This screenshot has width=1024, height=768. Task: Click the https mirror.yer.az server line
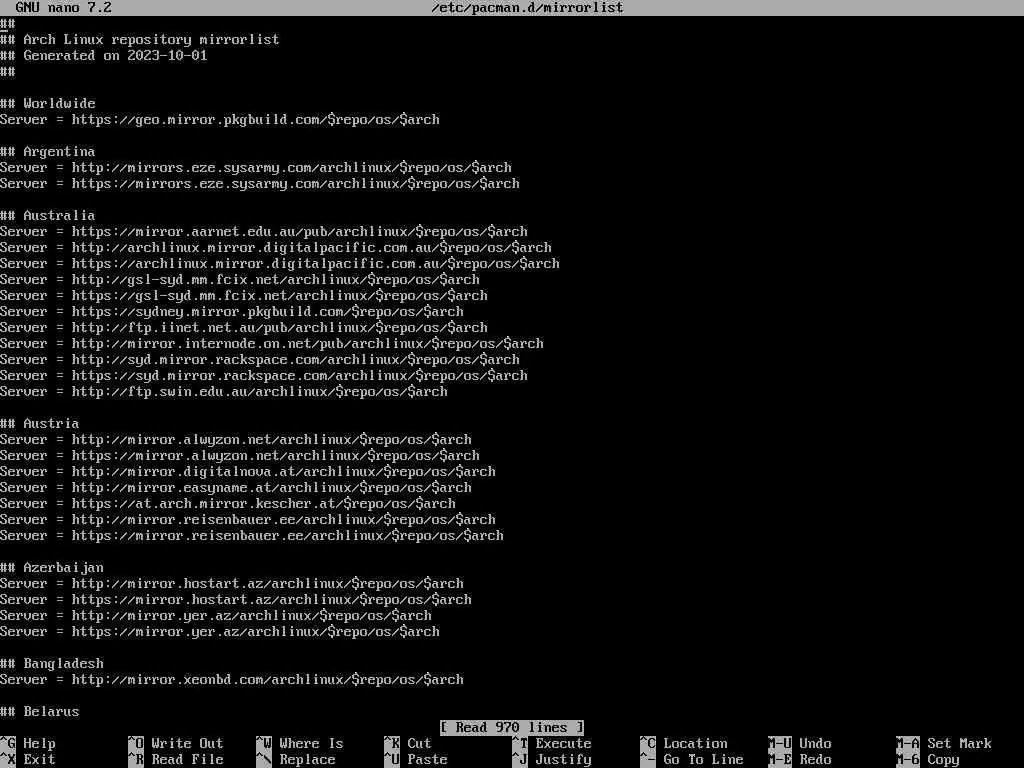(220, 632)
